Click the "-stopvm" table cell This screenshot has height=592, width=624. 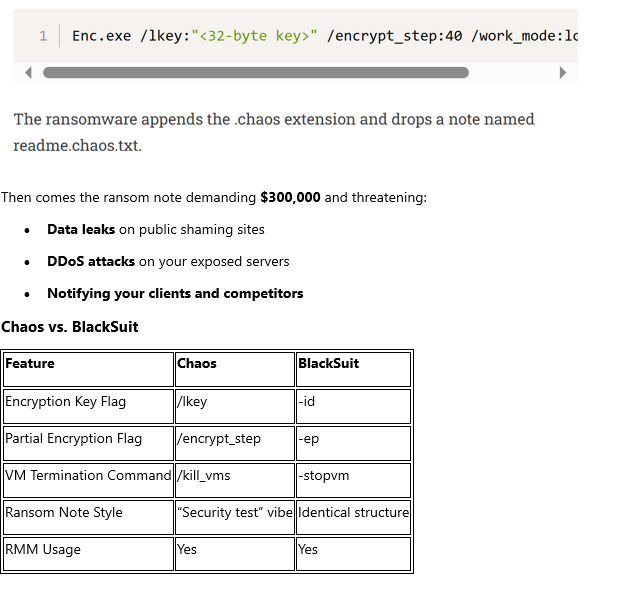(353, 480)
